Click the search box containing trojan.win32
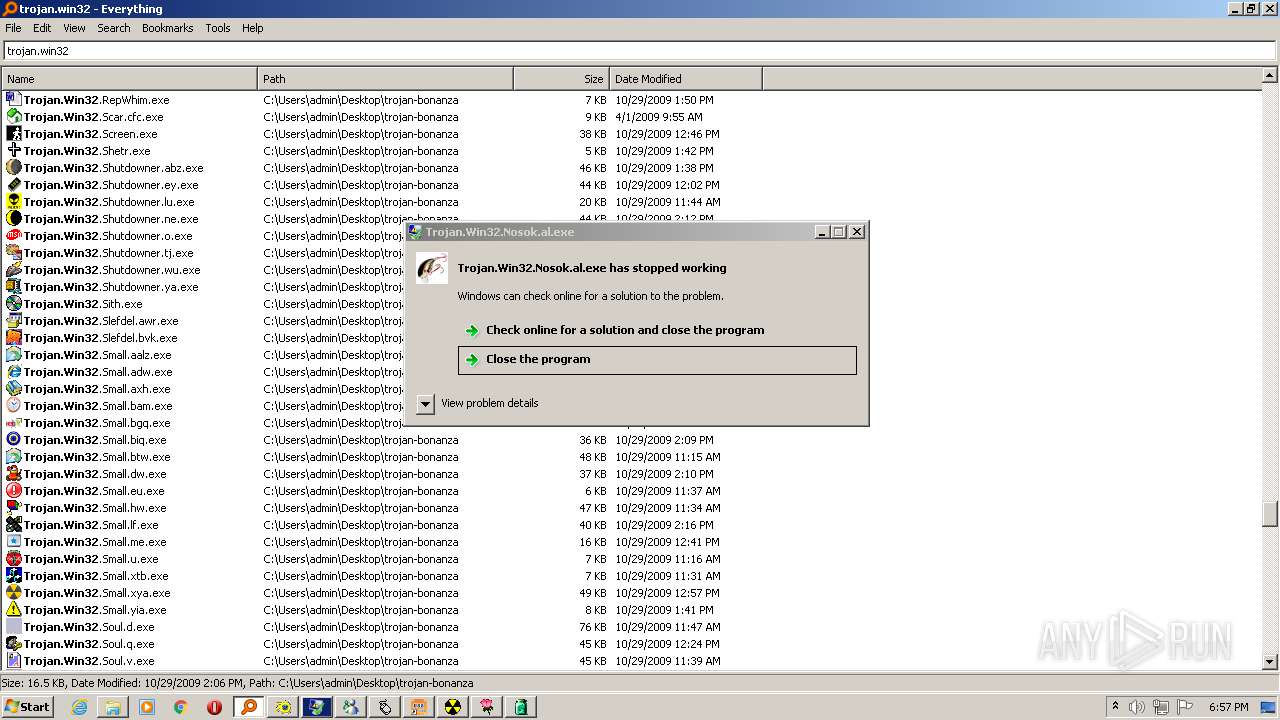 640,51
